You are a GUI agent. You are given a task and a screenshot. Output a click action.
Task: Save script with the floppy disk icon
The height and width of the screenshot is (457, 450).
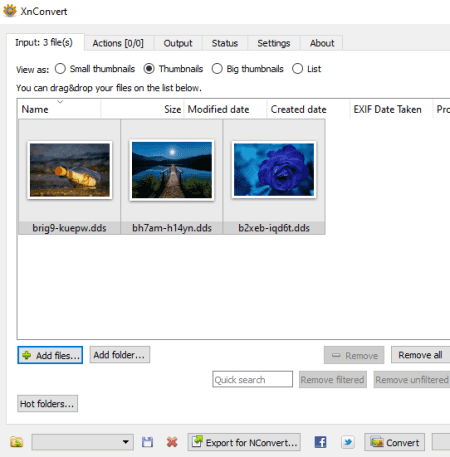(147, 442)
